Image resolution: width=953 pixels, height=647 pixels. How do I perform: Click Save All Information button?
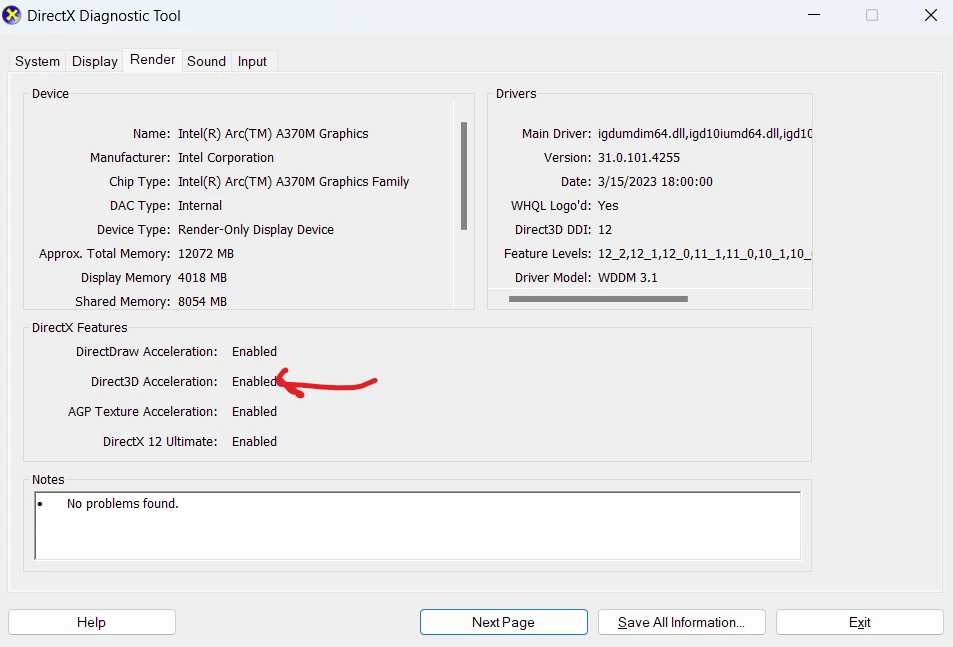click(681, 622)
